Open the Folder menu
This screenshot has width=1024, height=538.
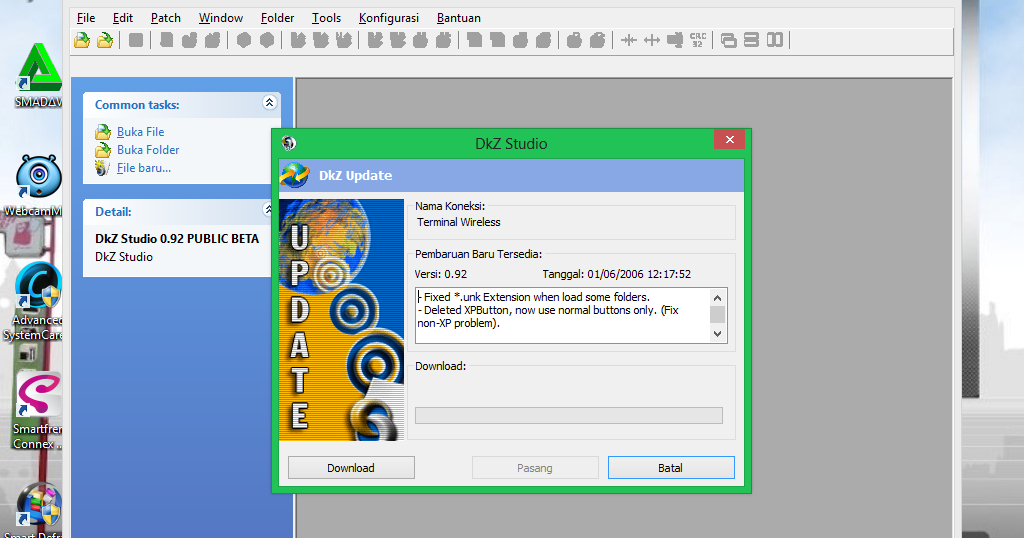tap(278, 18)
